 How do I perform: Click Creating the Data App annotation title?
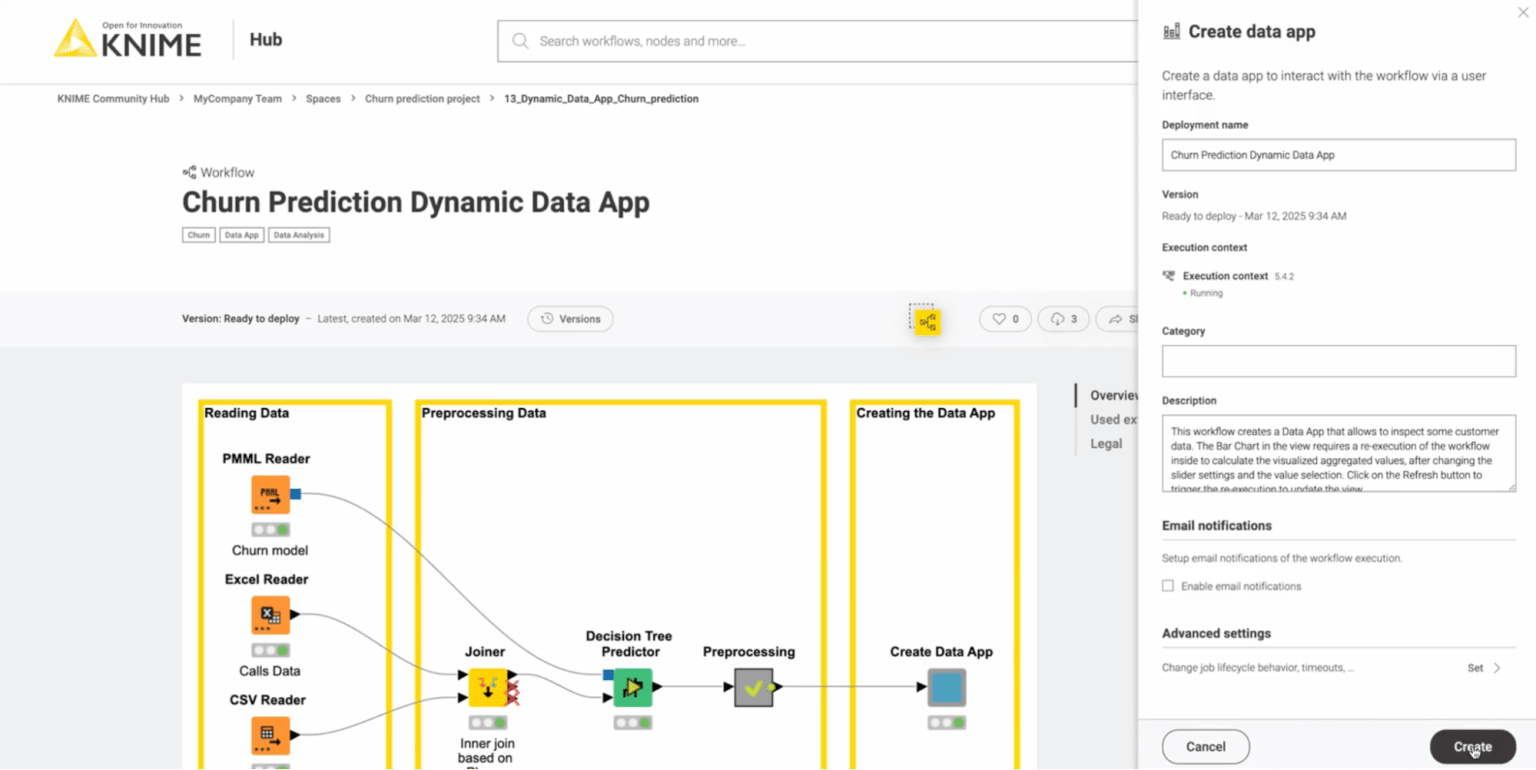coord(925,413)
